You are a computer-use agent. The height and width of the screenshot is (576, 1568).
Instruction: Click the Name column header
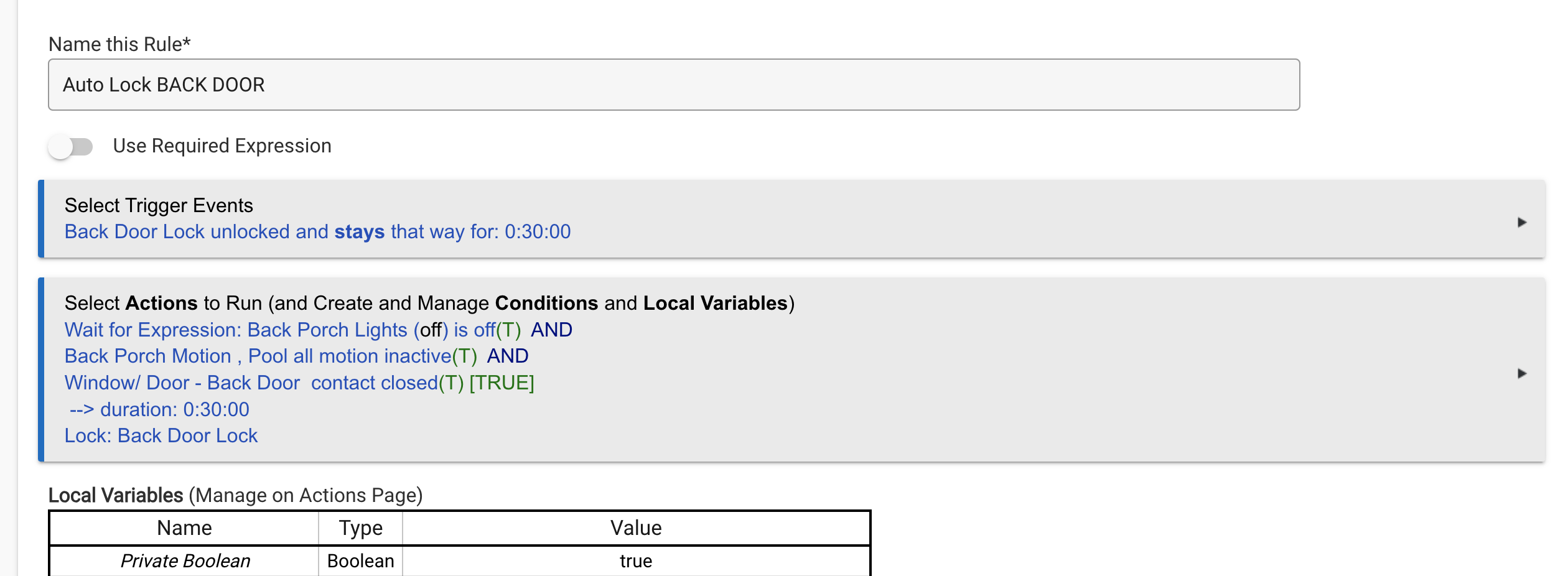click(x=184, y=528)
